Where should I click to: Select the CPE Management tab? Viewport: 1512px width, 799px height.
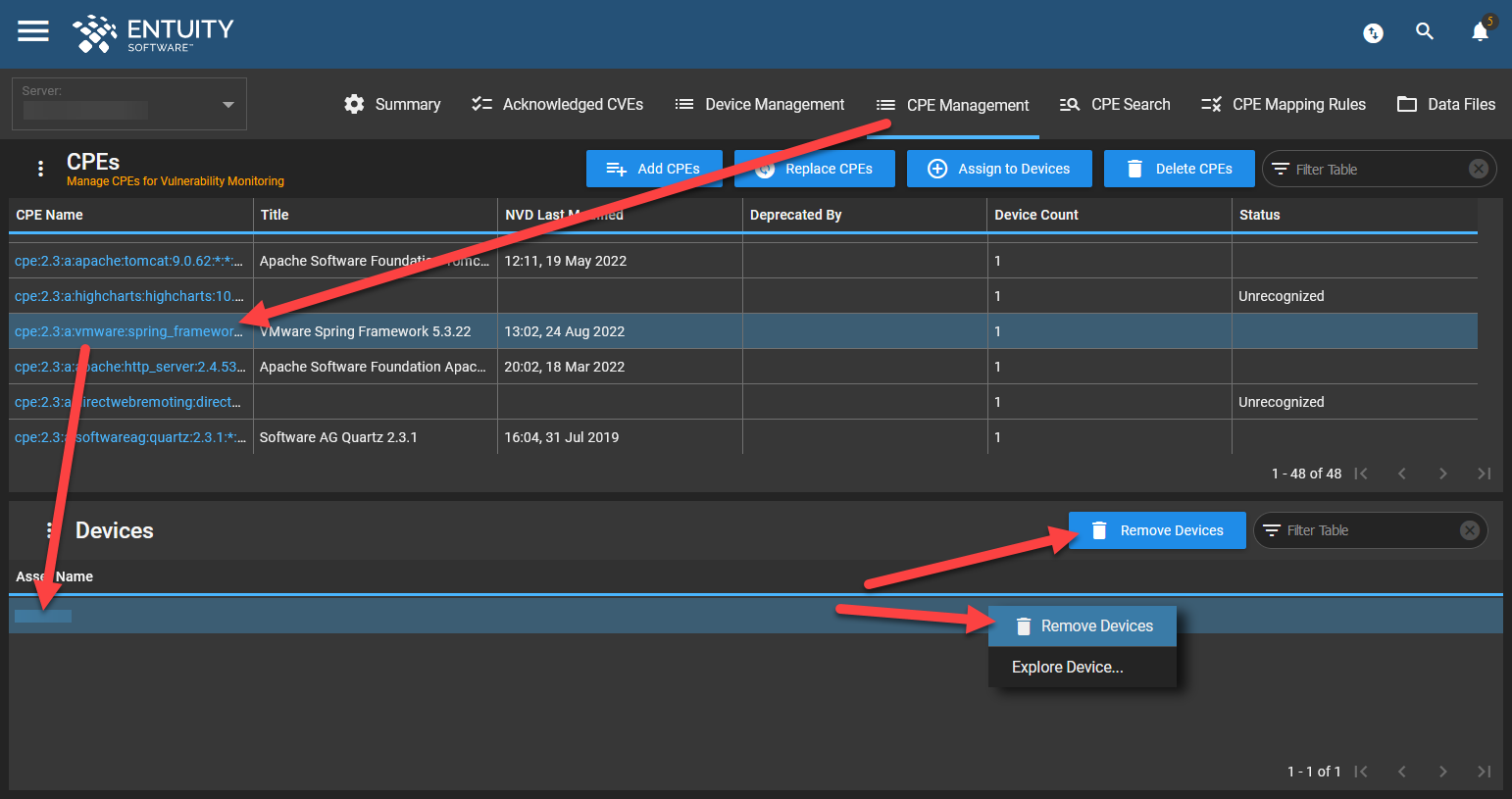pyautogui.click(x=953, y=105)
